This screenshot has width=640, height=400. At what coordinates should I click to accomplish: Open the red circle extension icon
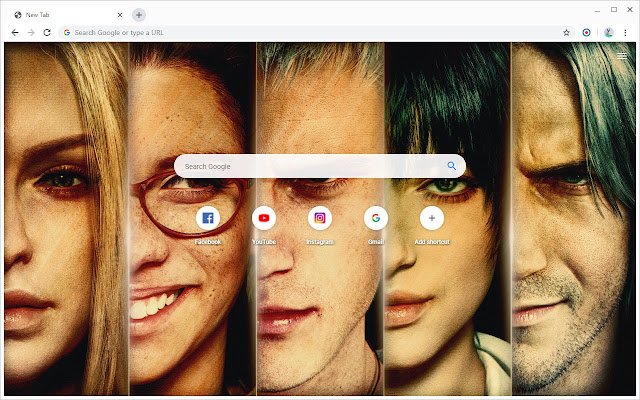[586, 33]
